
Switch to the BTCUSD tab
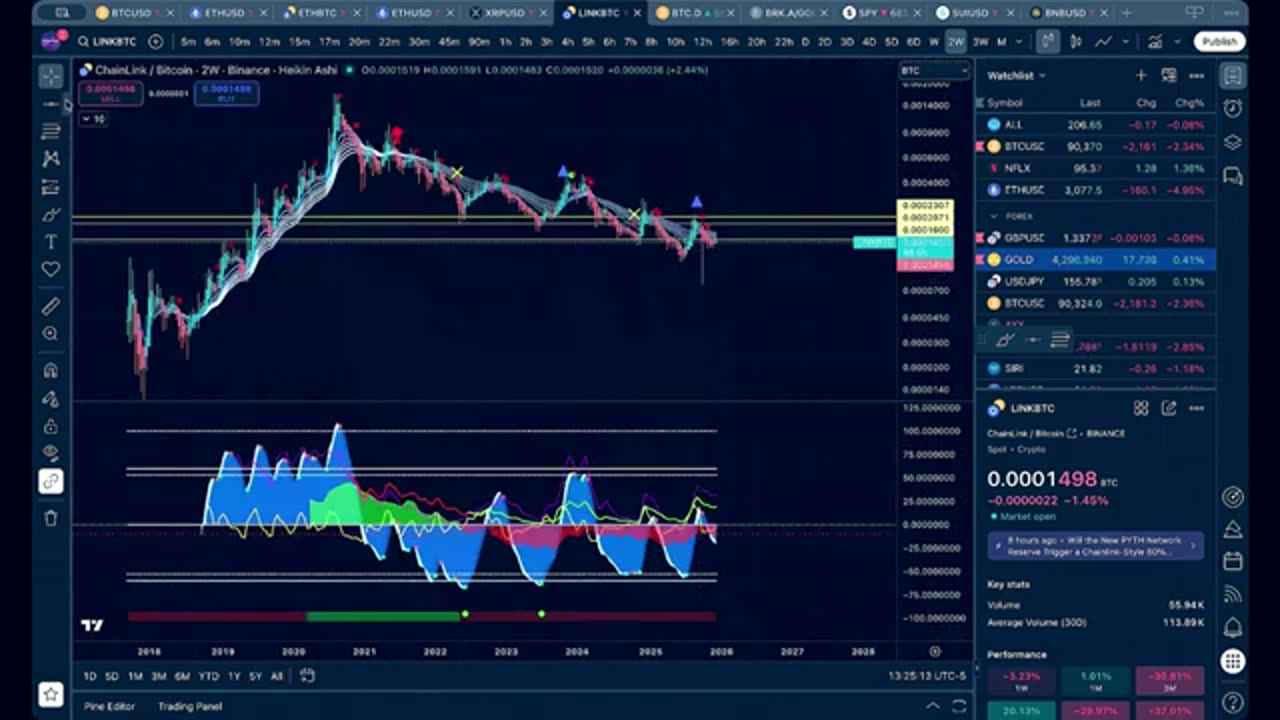point(132,13)
